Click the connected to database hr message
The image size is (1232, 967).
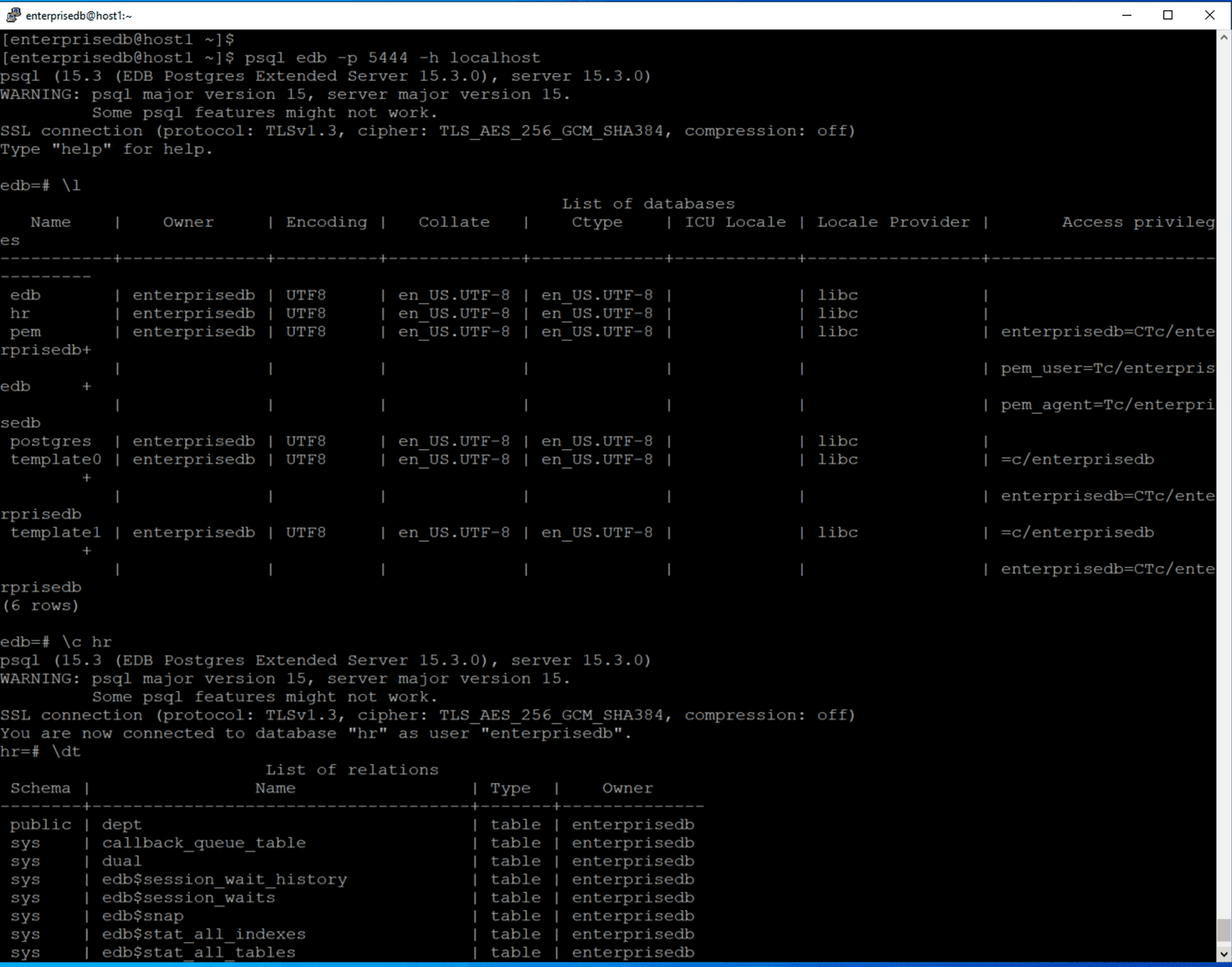tap(315, 733)
